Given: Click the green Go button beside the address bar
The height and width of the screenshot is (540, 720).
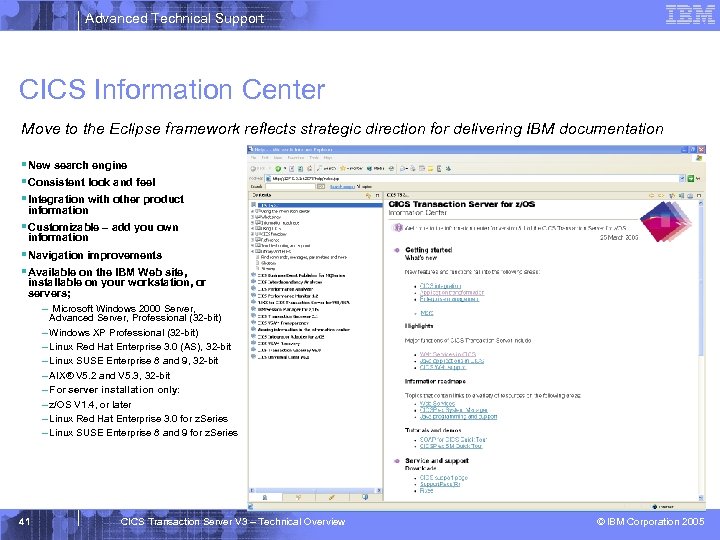Looking at the screenshot, I should [x=691, y=179].
